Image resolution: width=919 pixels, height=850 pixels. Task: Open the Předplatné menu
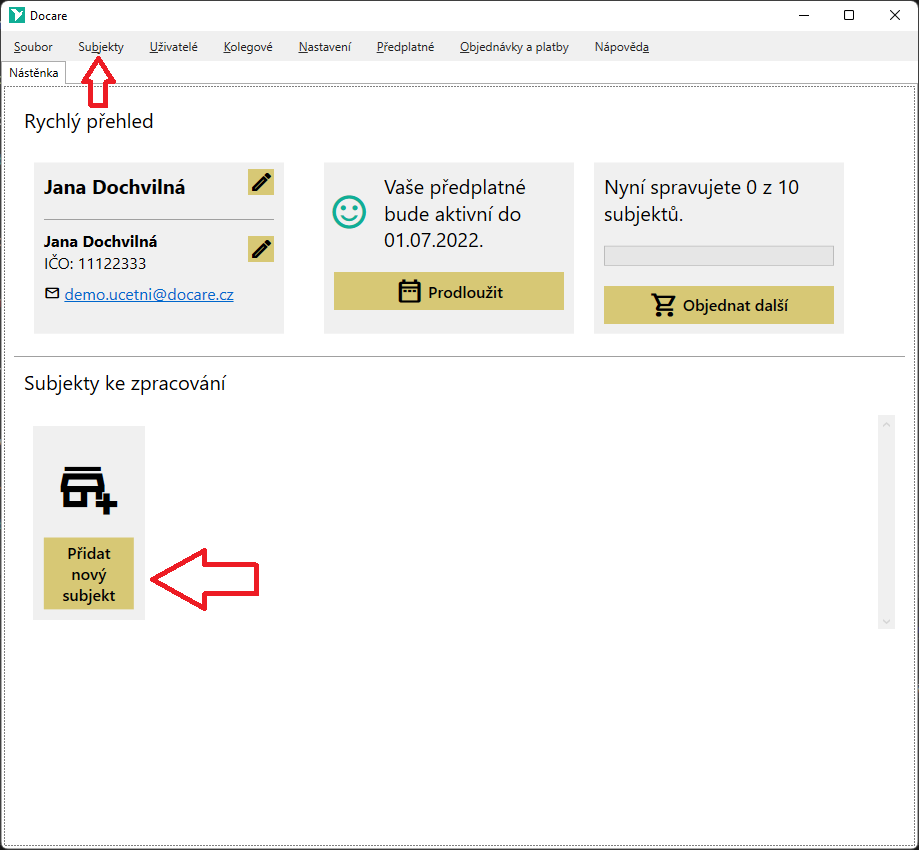406,47
